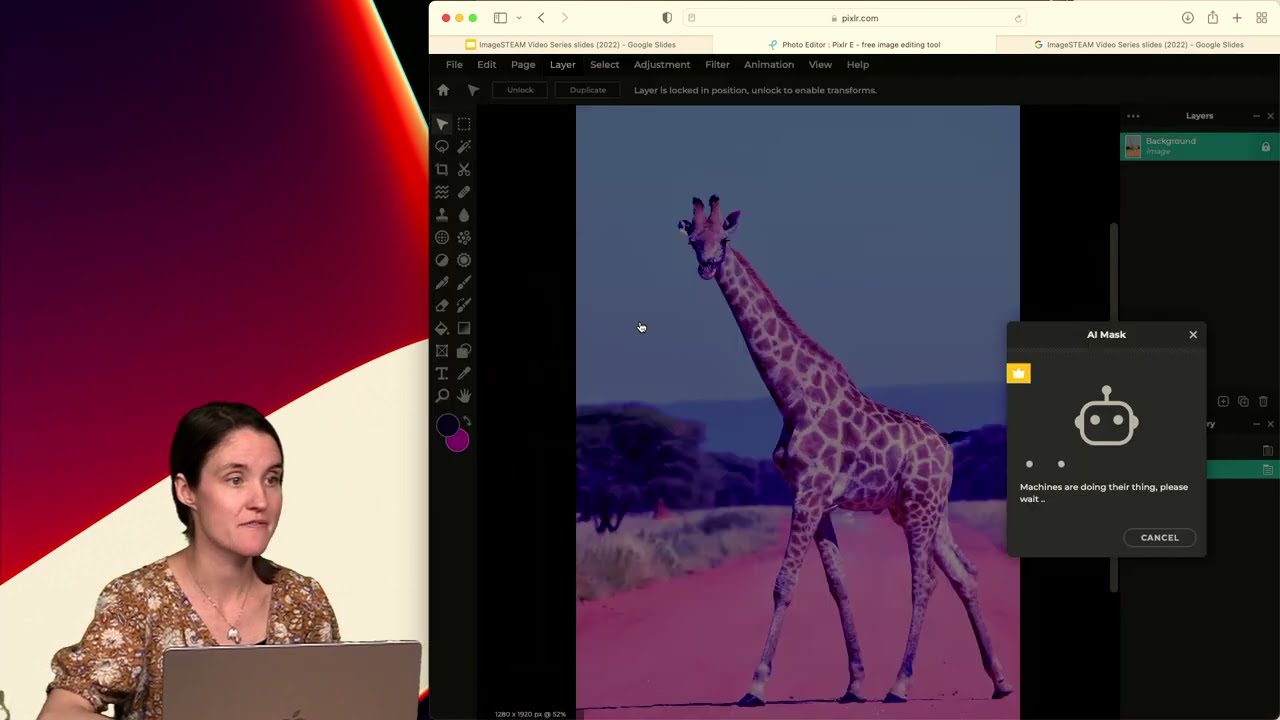
Task: Select the Zoom magnifier tool
Action: click(442, 396)
